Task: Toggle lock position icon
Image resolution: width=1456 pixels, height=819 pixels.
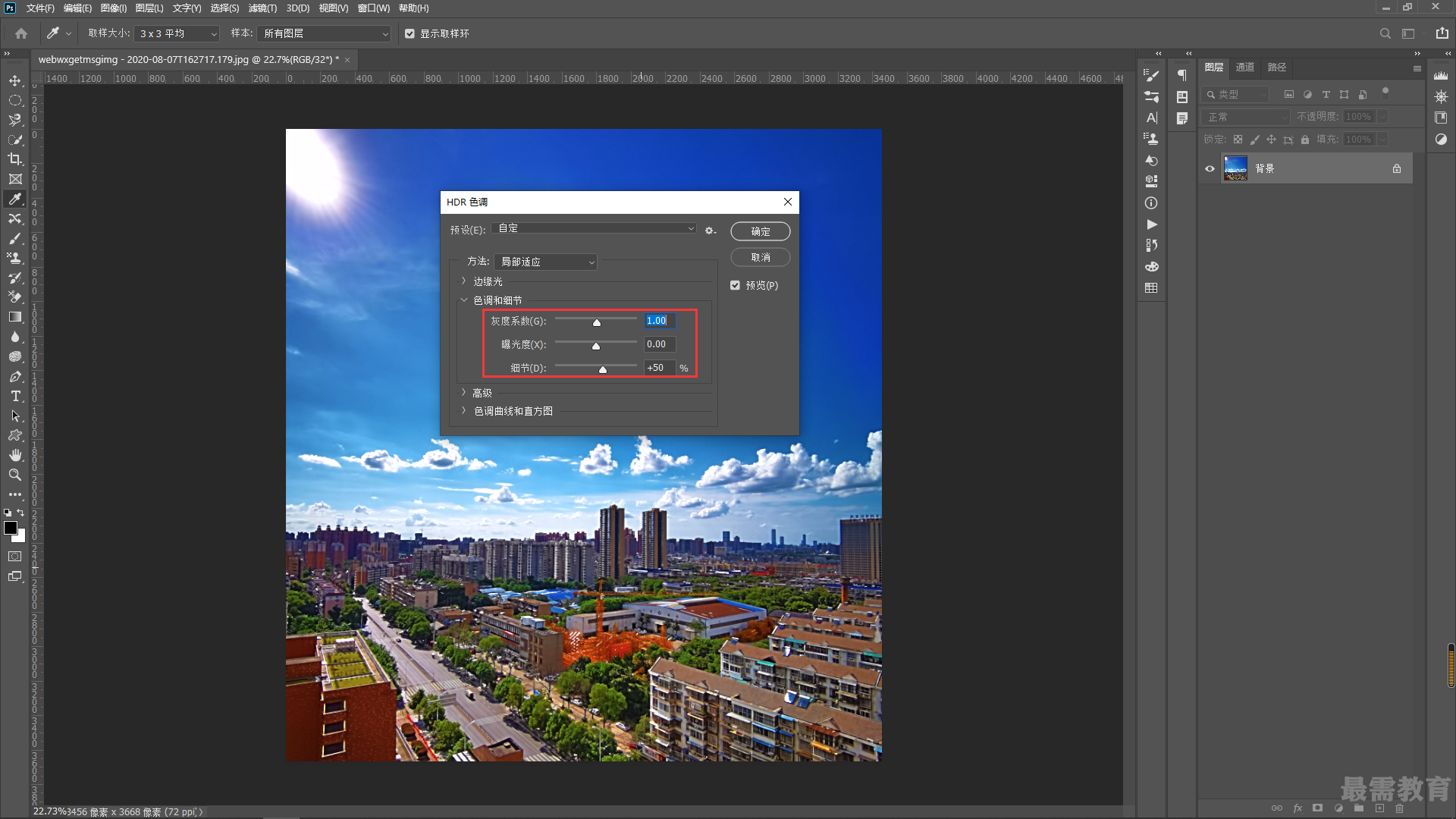Action: tap(1271, 140)
